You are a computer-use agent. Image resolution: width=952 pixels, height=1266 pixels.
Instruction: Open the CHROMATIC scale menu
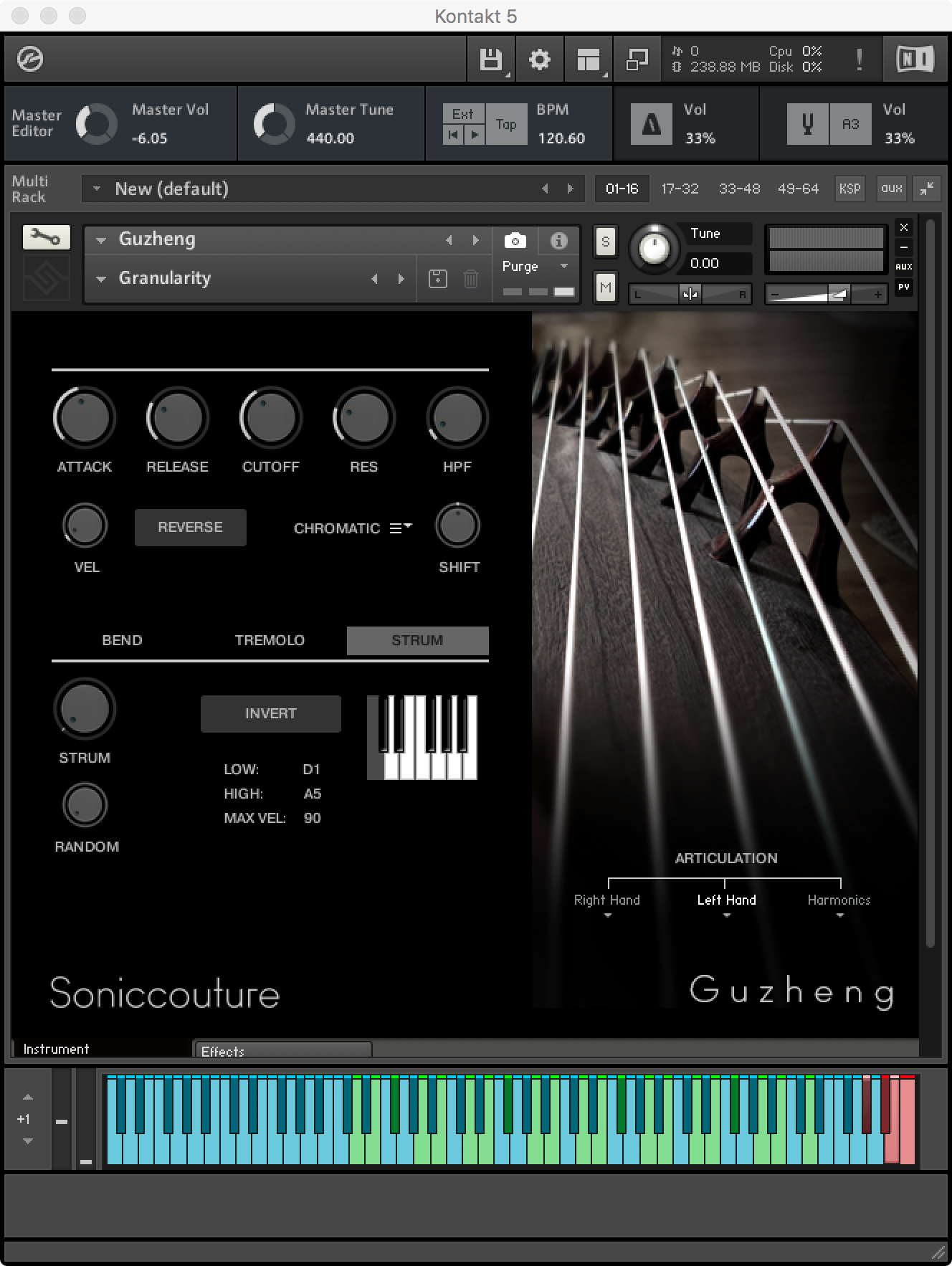pyautogui.click(x=401, y=528)
